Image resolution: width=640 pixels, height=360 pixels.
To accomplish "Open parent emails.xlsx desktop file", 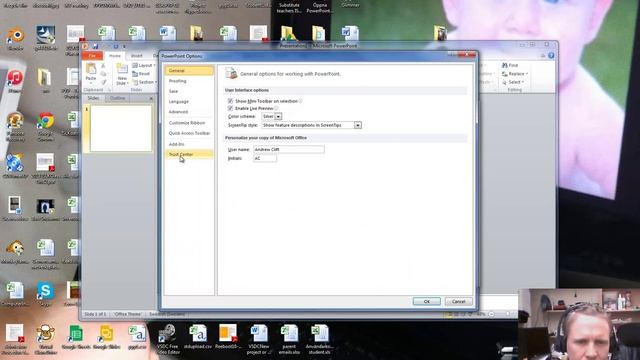I will click(x=289, y=339).
